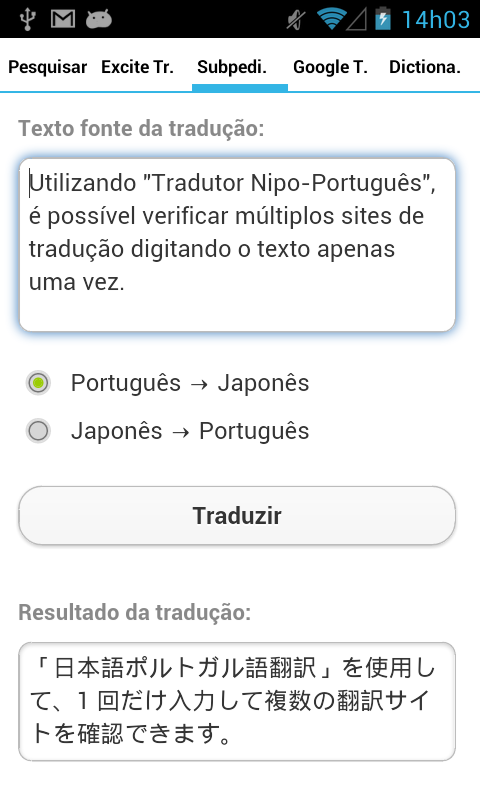Tap the Português → Japonês label text
The image size is (480, 800).
point(190,383)
